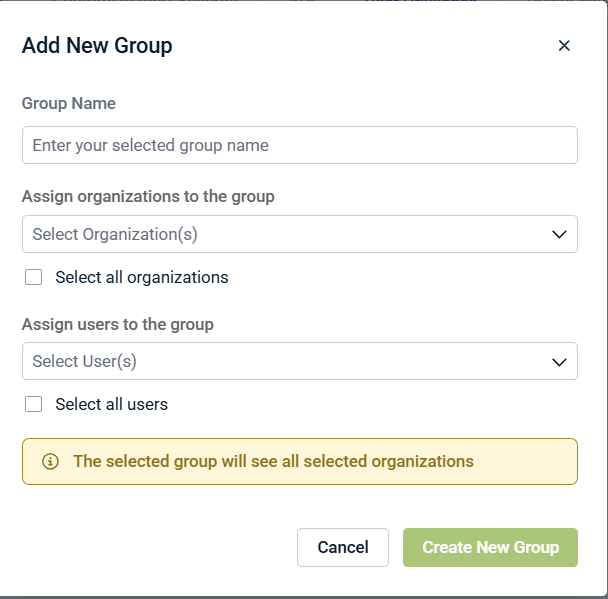
Task: Click the organization dropdown chevron arrow
Action: tap(559, 234)
